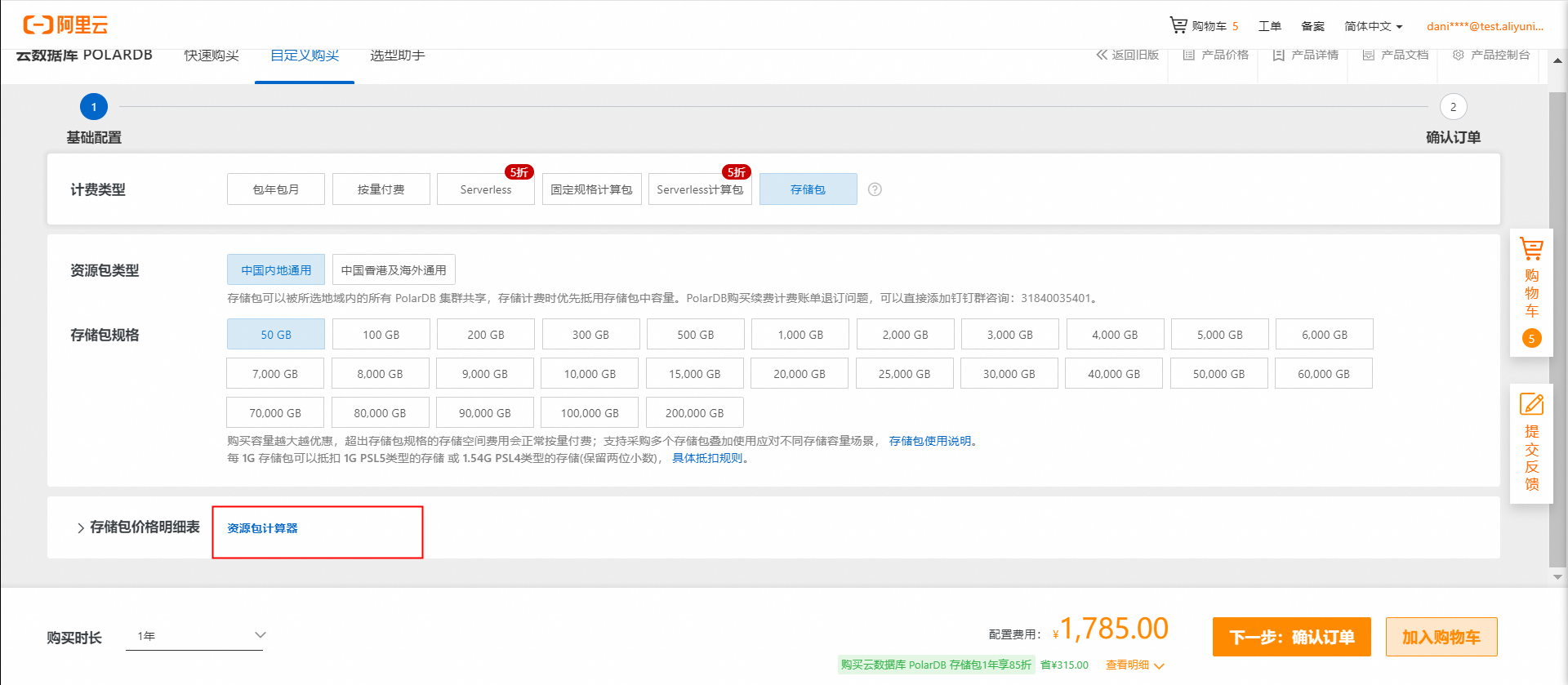Click the Alibaba Cloud logo
1568x685 pixels.
[x=65, y=24]
